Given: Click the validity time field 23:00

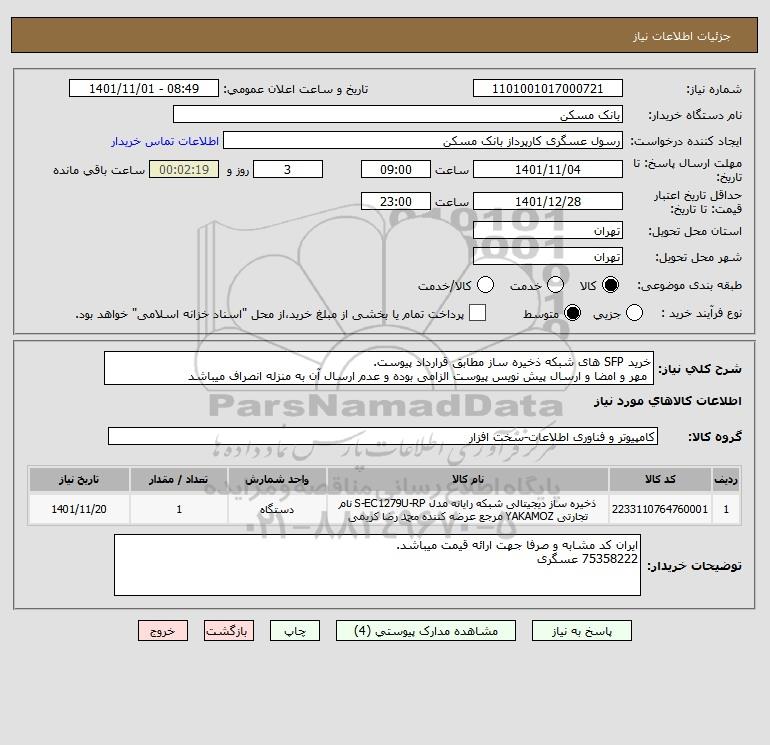Looking at the screenshot, I should 396,201.
